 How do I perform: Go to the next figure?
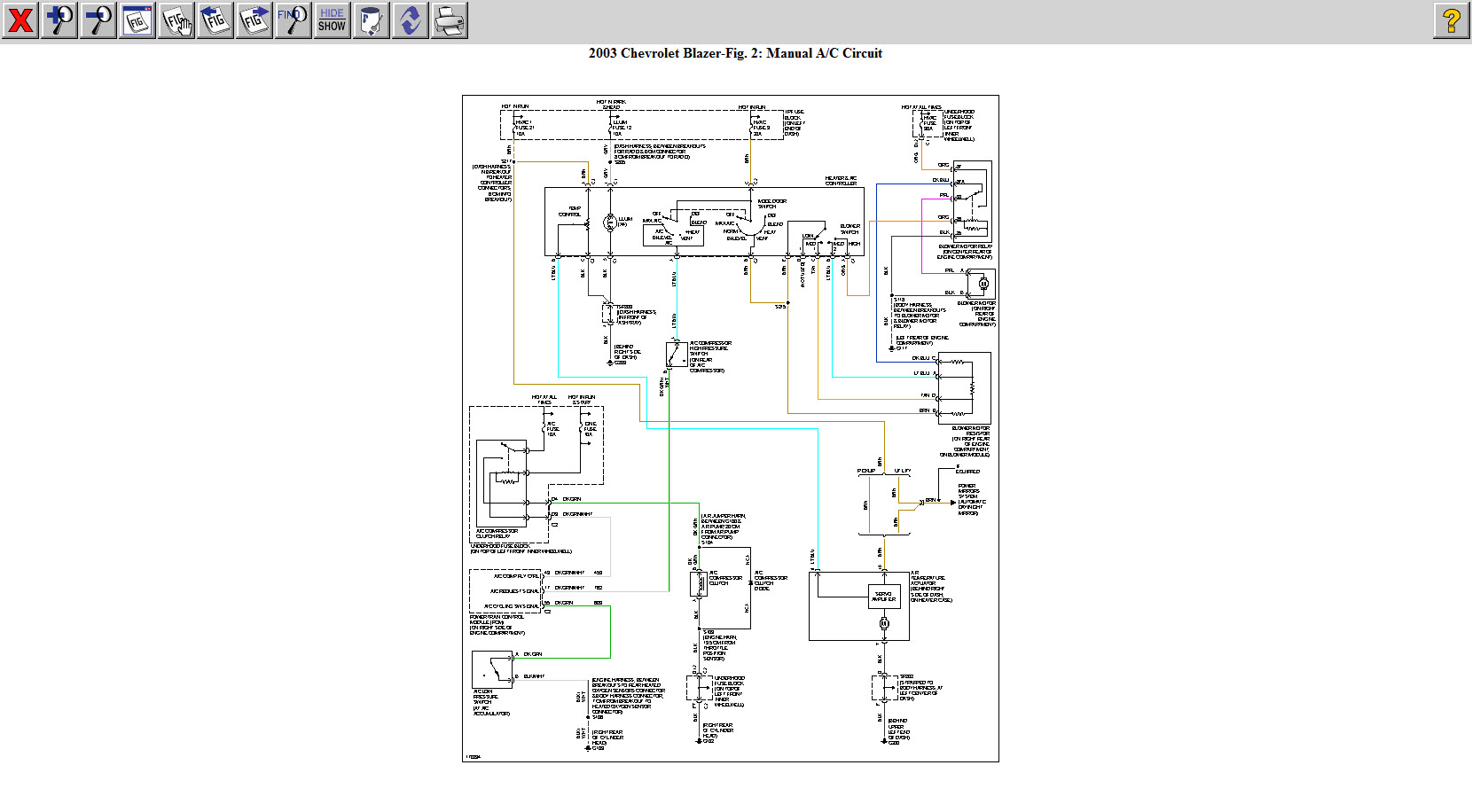pyautogui.click(x=254, y=20)
